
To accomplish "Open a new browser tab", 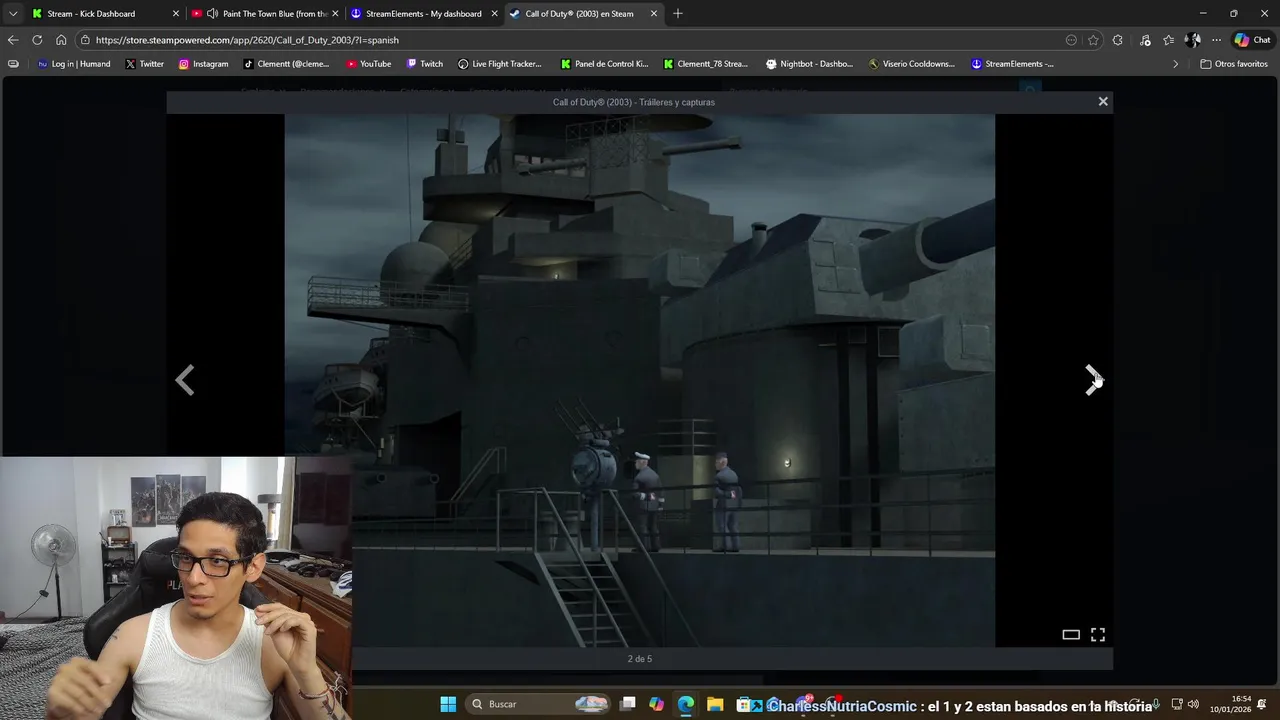I will pyautogui.click(x=678, y=14).
